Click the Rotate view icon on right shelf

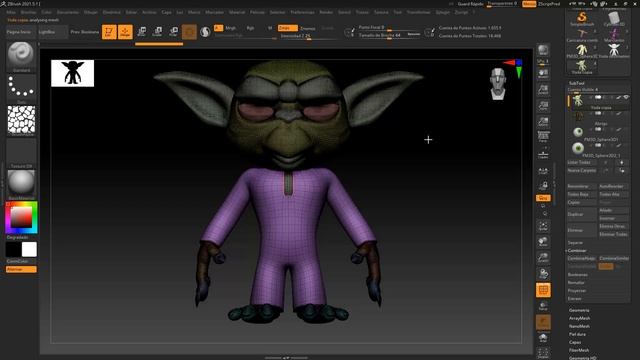(543, 273)
